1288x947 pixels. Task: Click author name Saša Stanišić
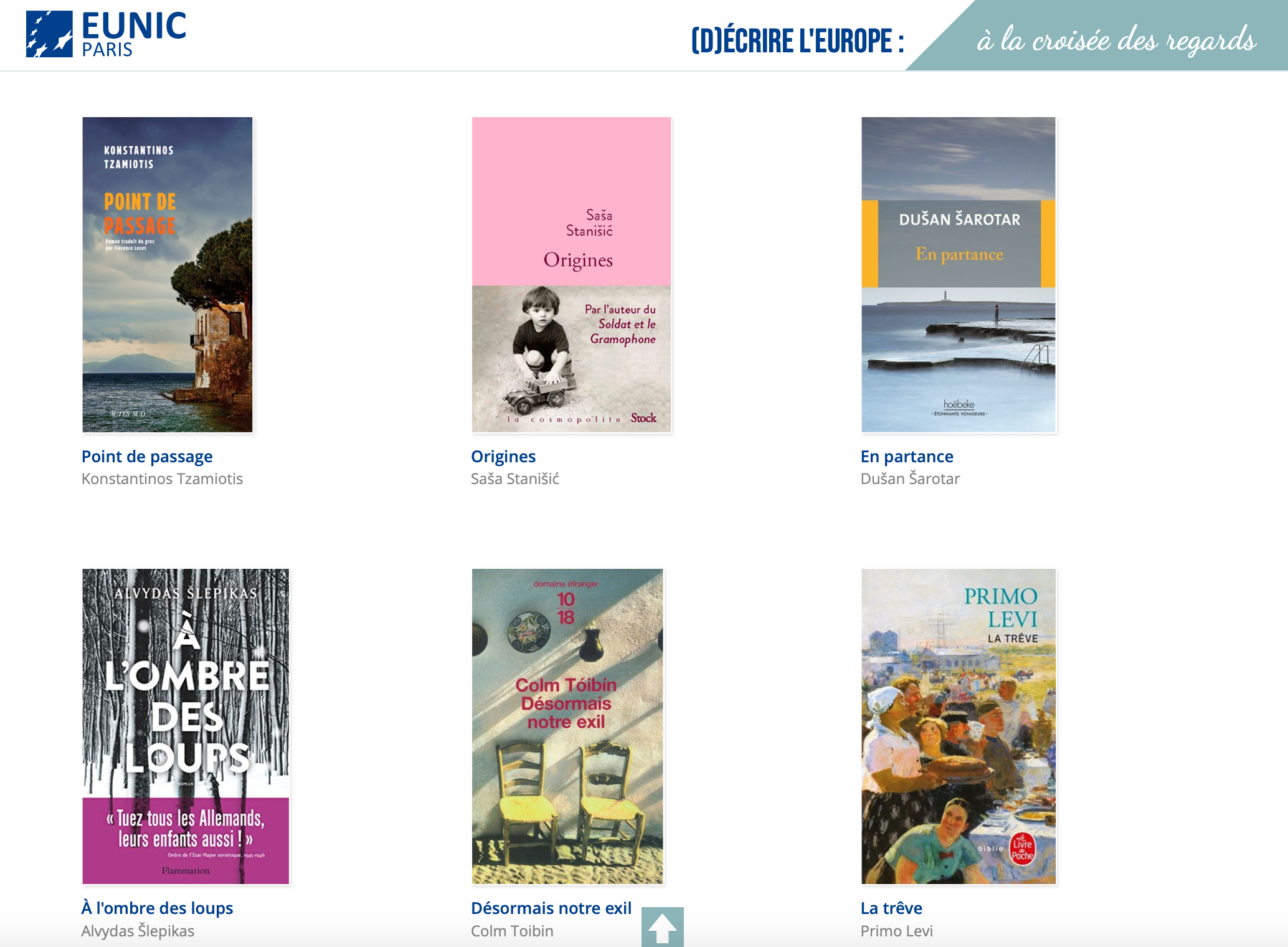point(515,479)
